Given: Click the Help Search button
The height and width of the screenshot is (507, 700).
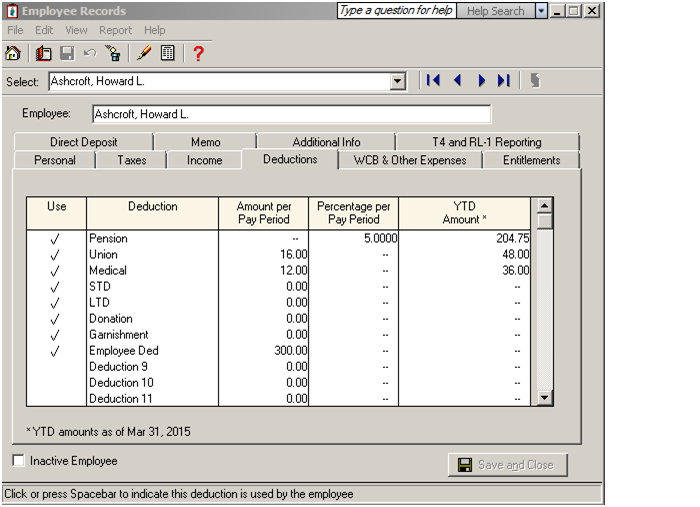Looking at the screenshot, I should [x=496, y=11].
